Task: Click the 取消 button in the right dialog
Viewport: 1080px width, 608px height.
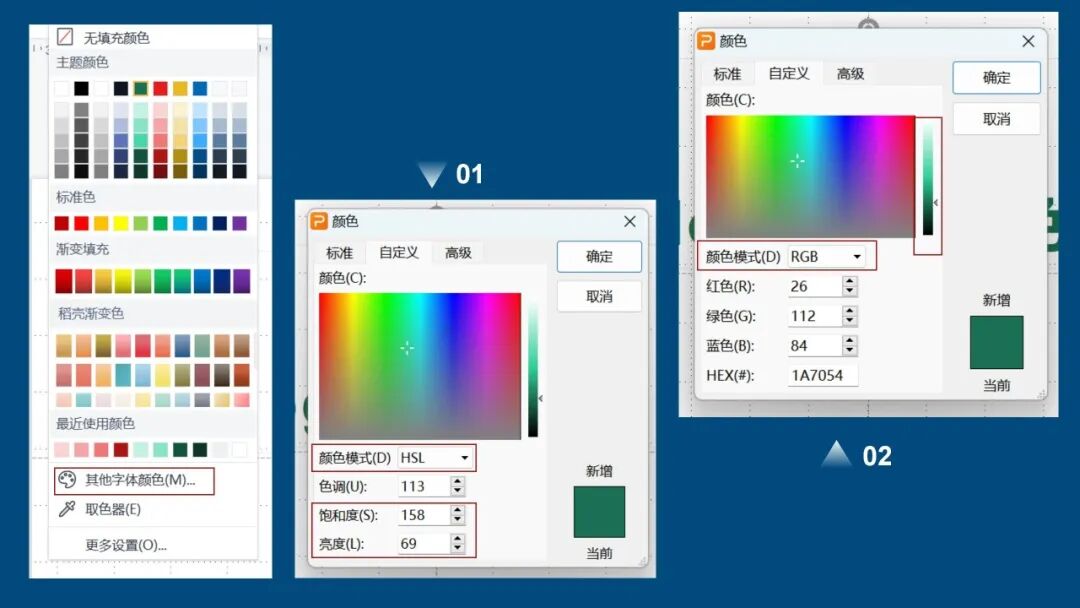Action: point(996,118)
